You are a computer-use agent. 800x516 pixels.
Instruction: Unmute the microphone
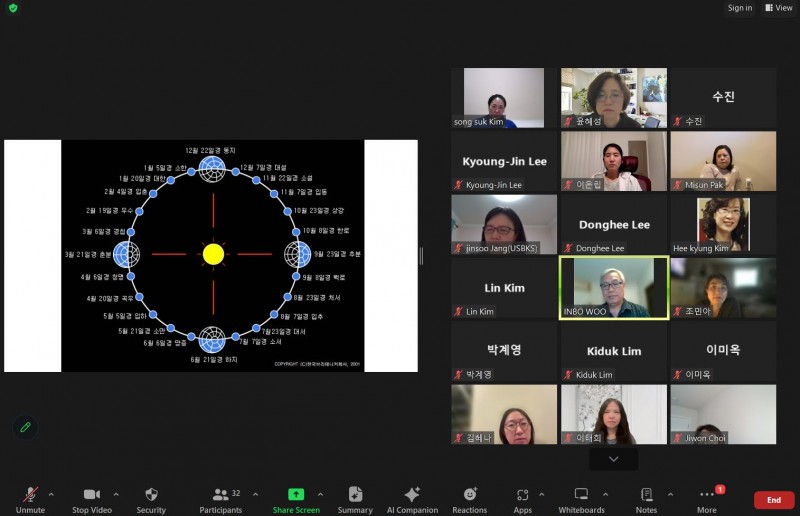[30, 499]
